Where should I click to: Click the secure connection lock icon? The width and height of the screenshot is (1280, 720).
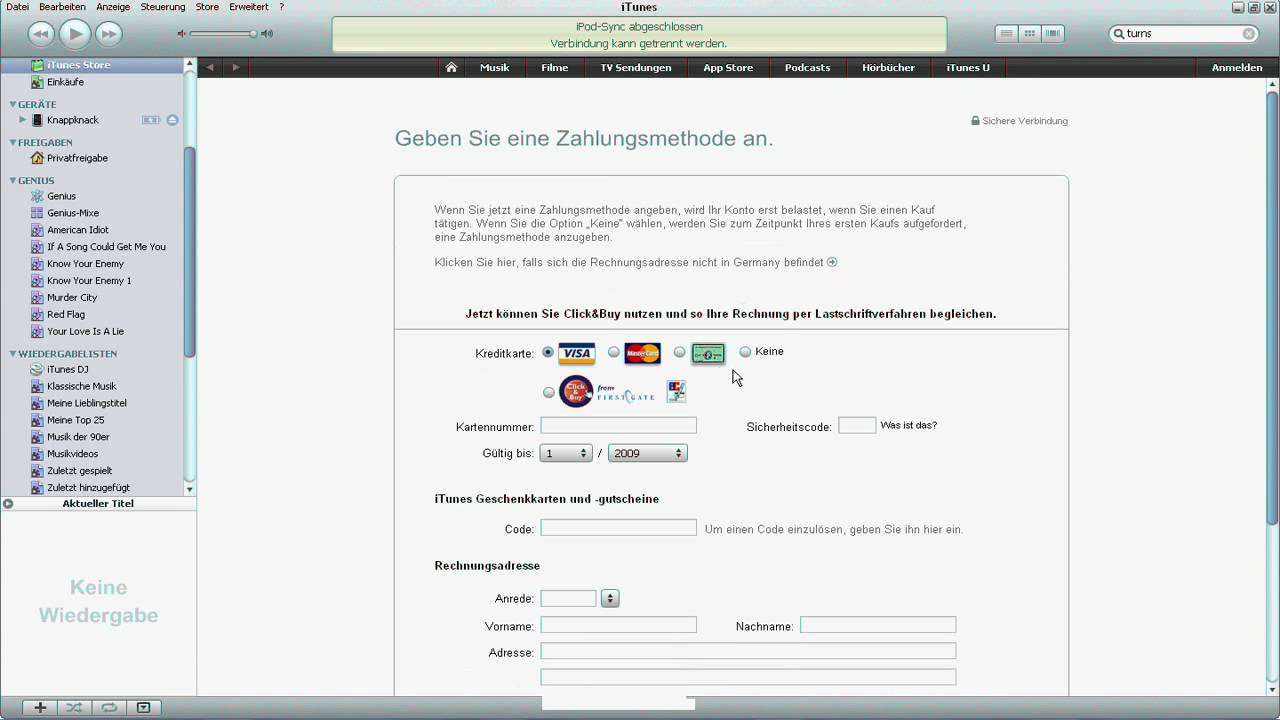point(975,120)
